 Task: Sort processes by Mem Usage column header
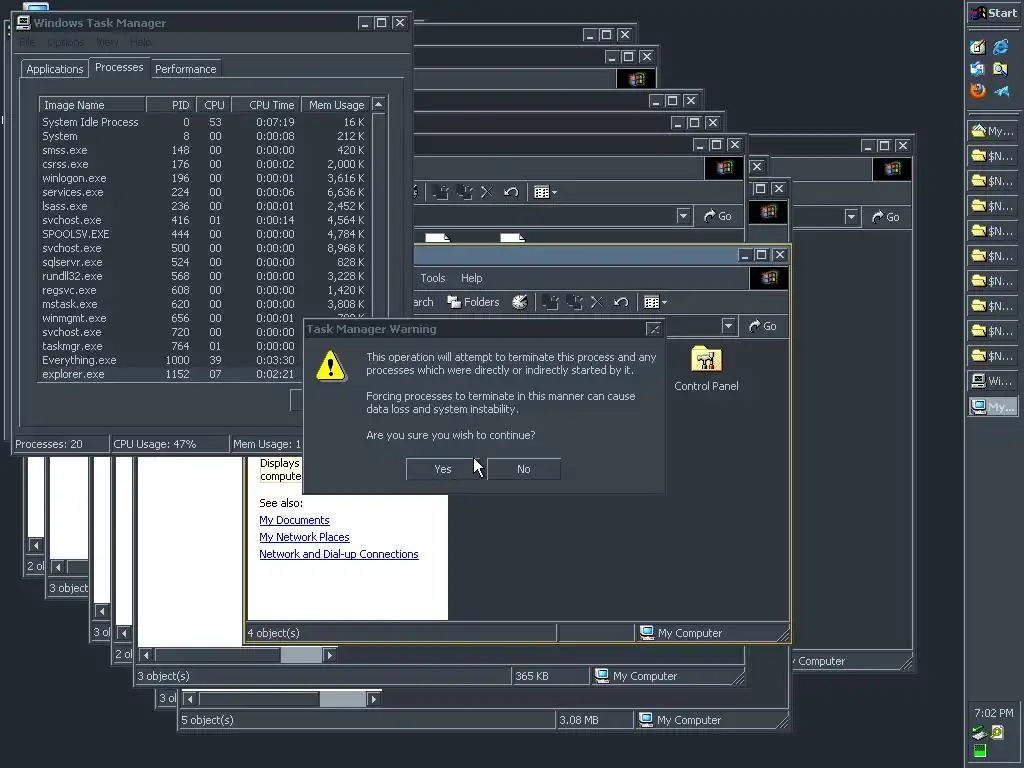pyautogui.click(x=336, y=104)
